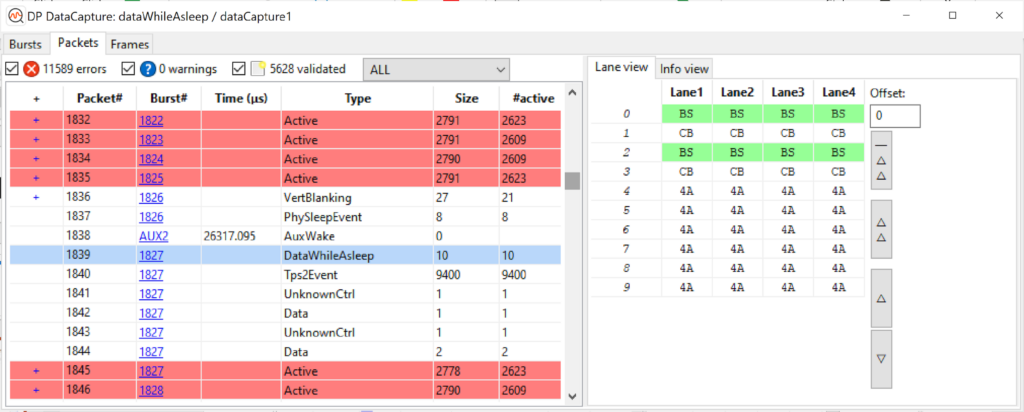Follow the AUX2 burst link
This screenshot has width=1024, height=412.
pyautogui.click(x=154, y=236)
